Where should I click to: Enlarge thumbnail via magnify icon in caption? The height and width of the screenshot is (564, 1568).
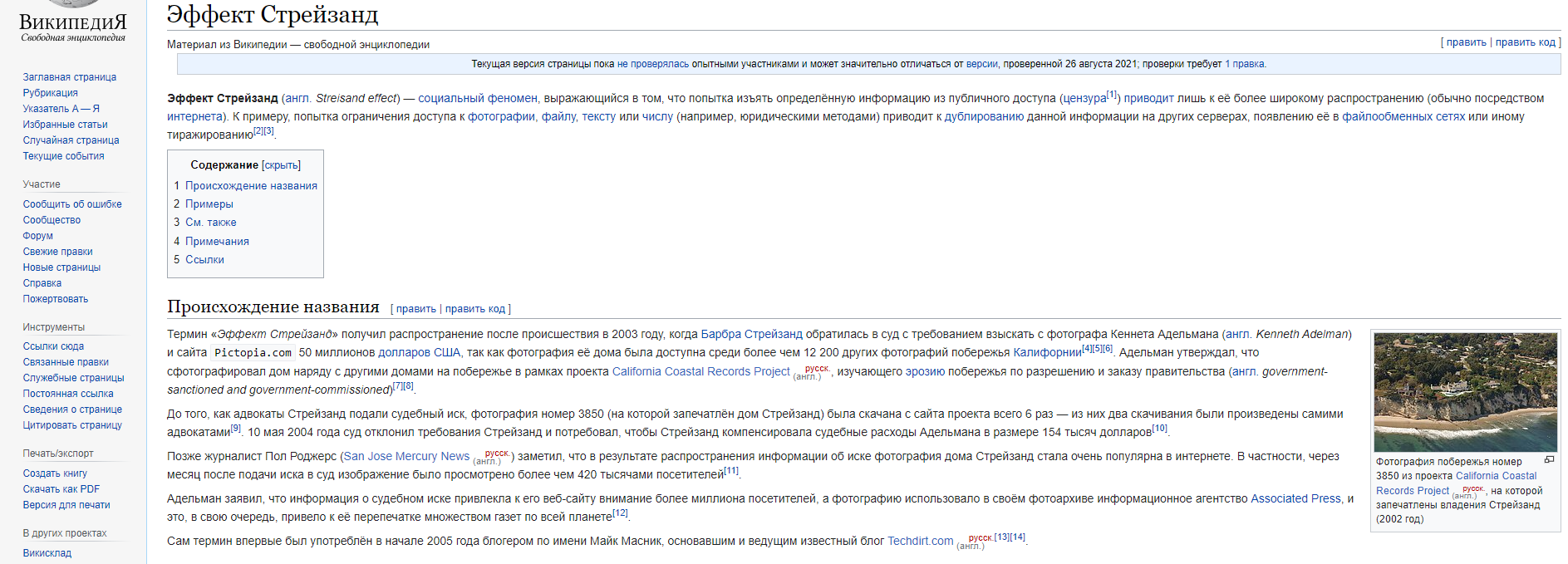point(1549,459)
